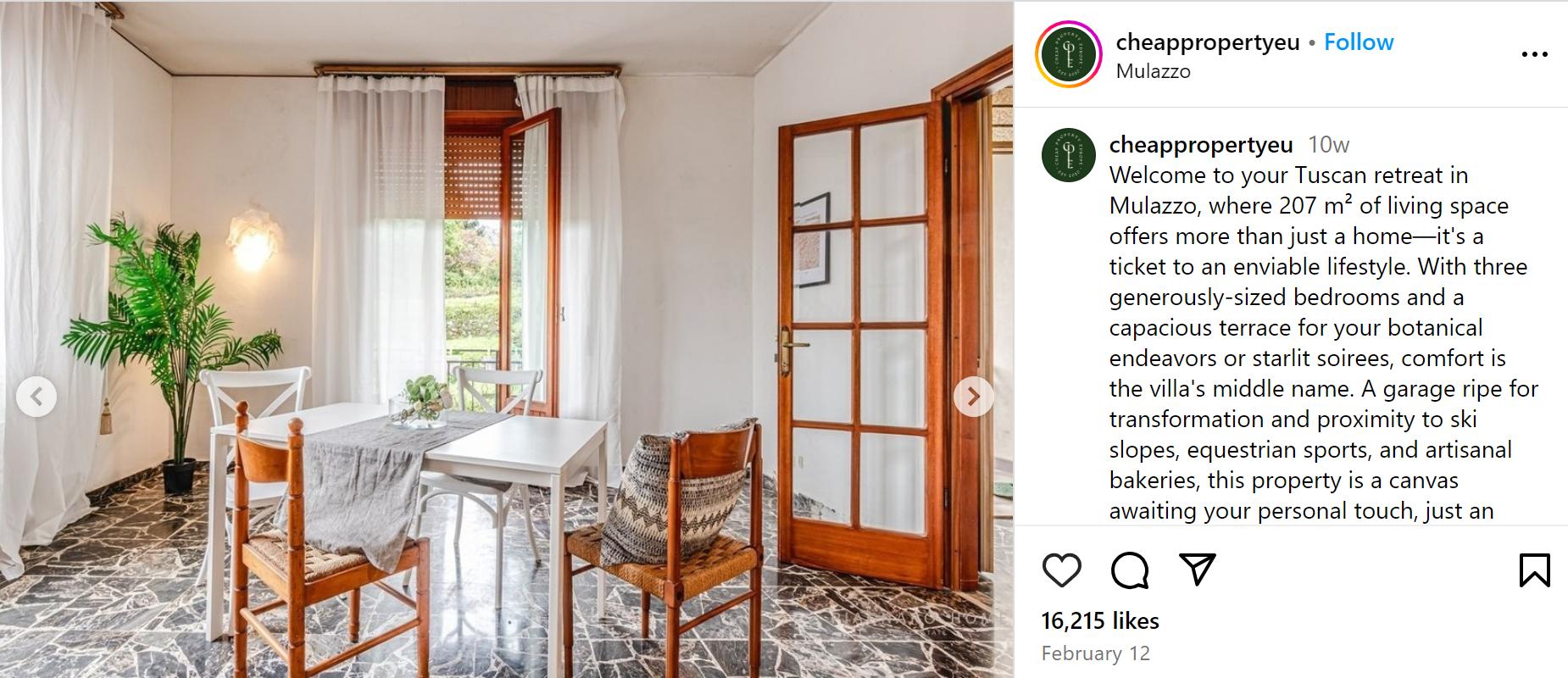Click the dining room photo
This screenshot has width=1568, height=678.
point(507,339)
